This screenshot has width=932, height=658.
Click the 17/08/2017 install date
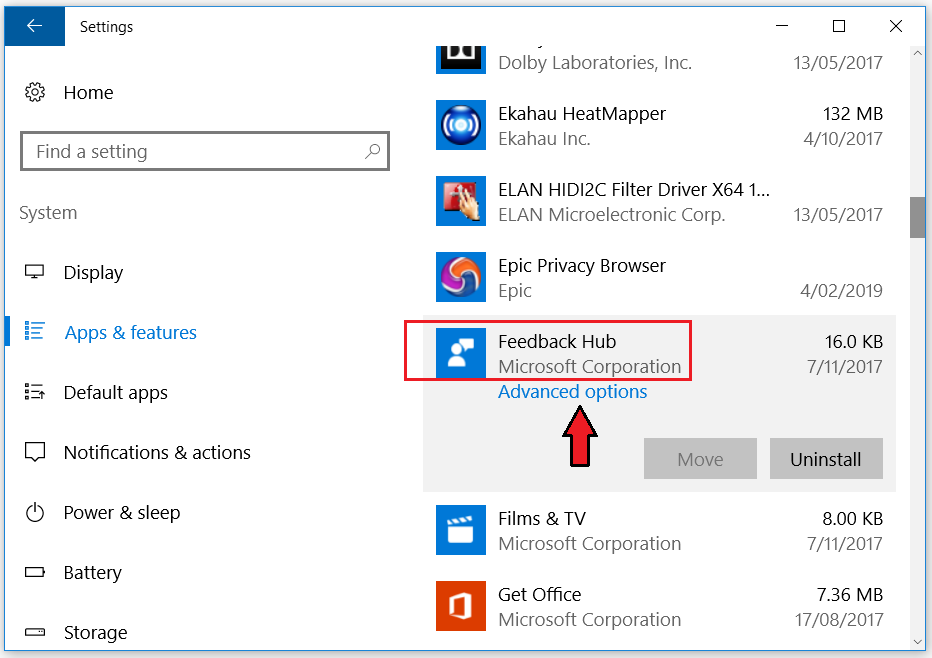coord(839,619)
